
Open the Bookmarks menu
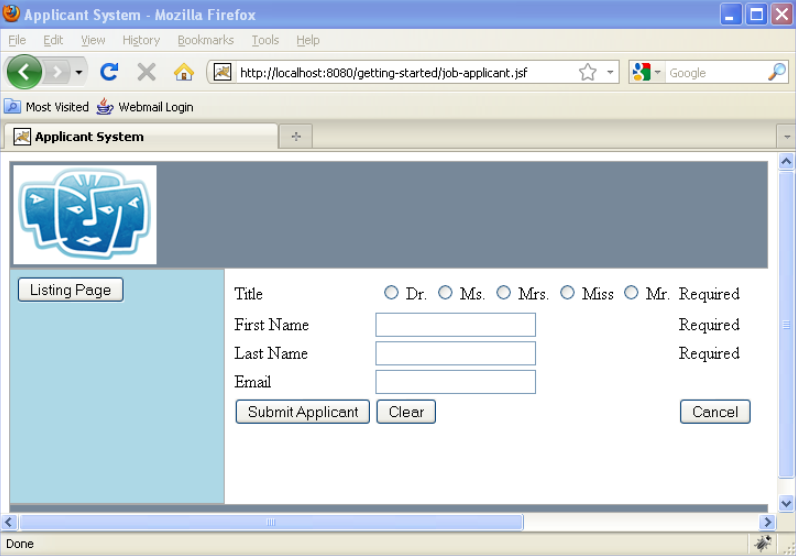[x=205, y=40]
